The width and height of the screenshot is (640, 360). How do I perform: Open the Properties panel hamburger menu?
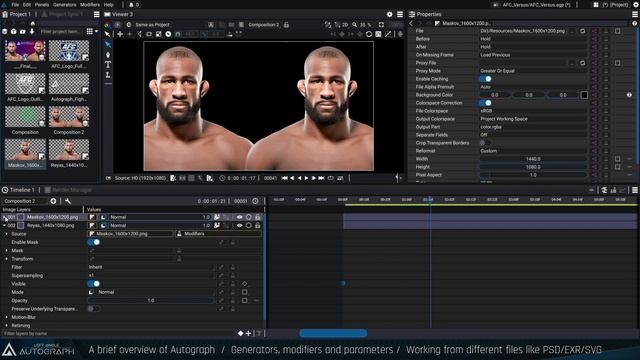635,14
